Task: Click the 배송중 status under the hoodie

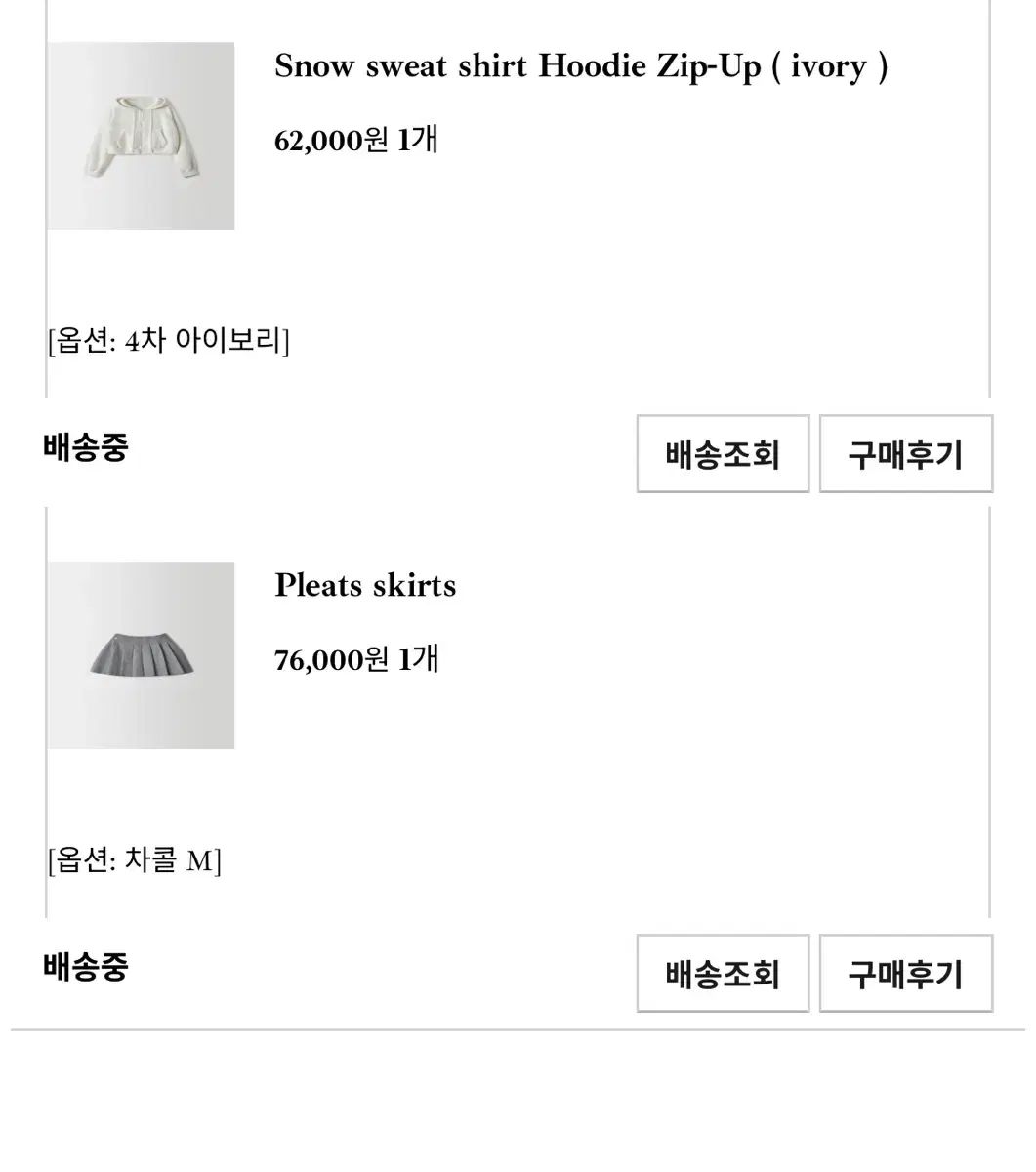Action: pos(86,448)
